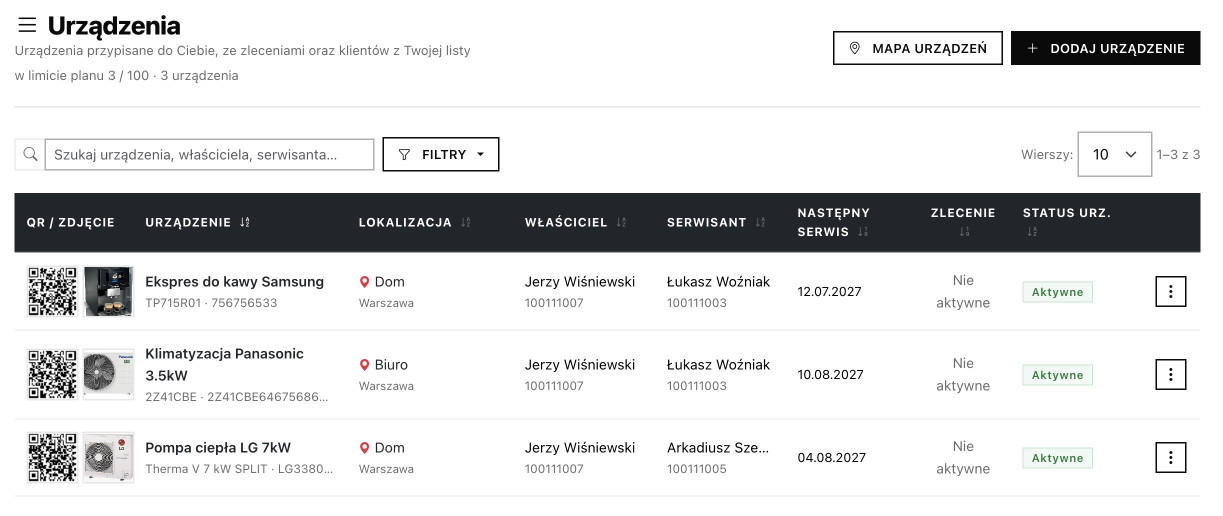Image resolution: width=1223 pixels, height=516 pixels.
Task: Open actions menu for Ekspres do kawy row
Action: click(1171, 292)
